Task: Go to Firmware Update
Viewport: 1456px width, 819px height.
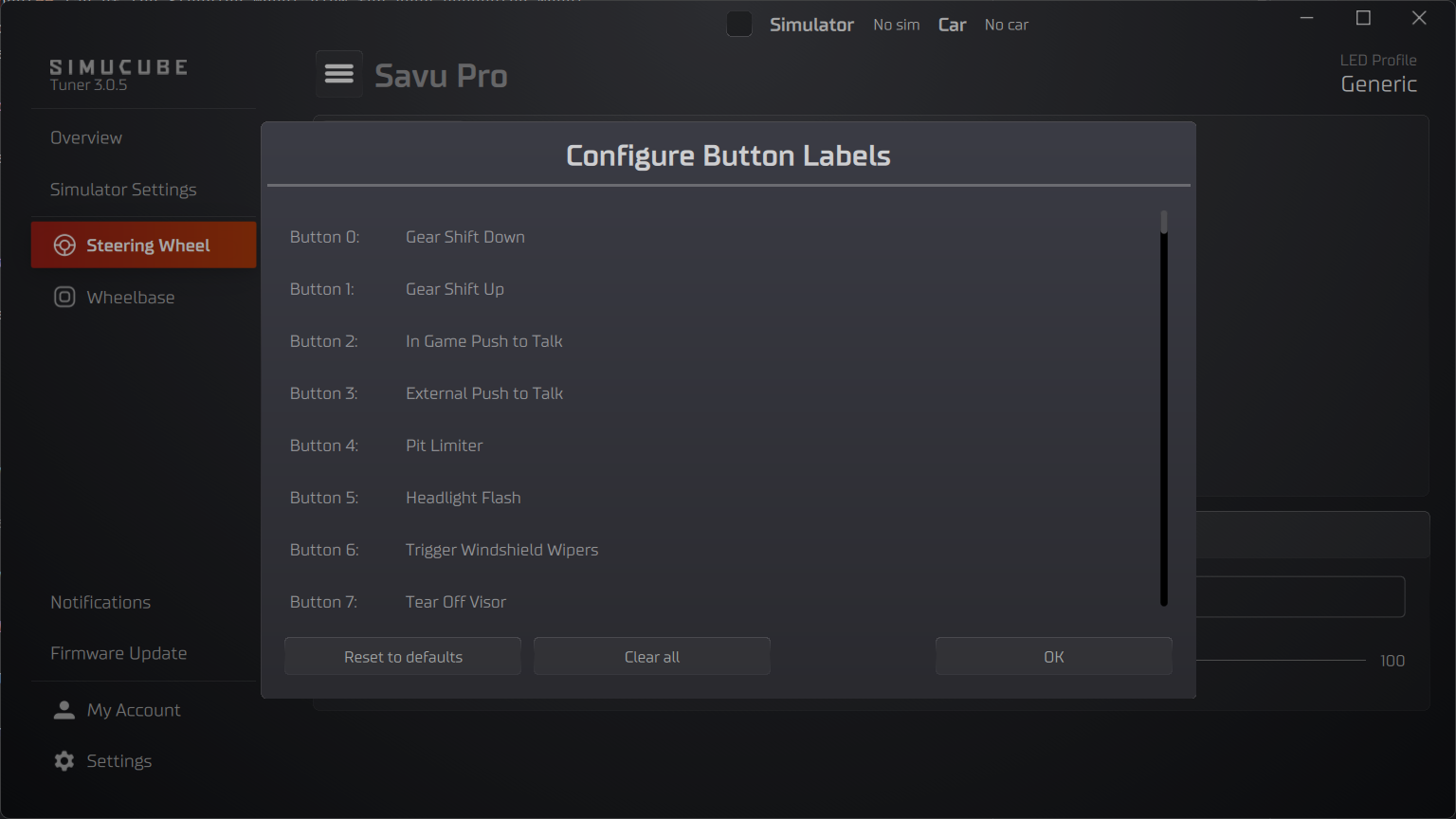Action: (x=118, y=652)
